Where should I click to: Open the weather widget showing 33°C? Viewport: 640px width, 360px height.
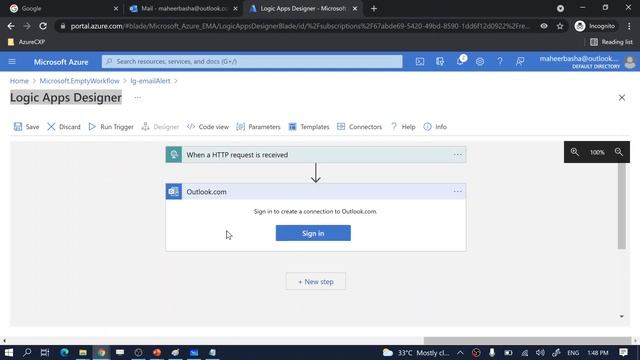point(416,353)
